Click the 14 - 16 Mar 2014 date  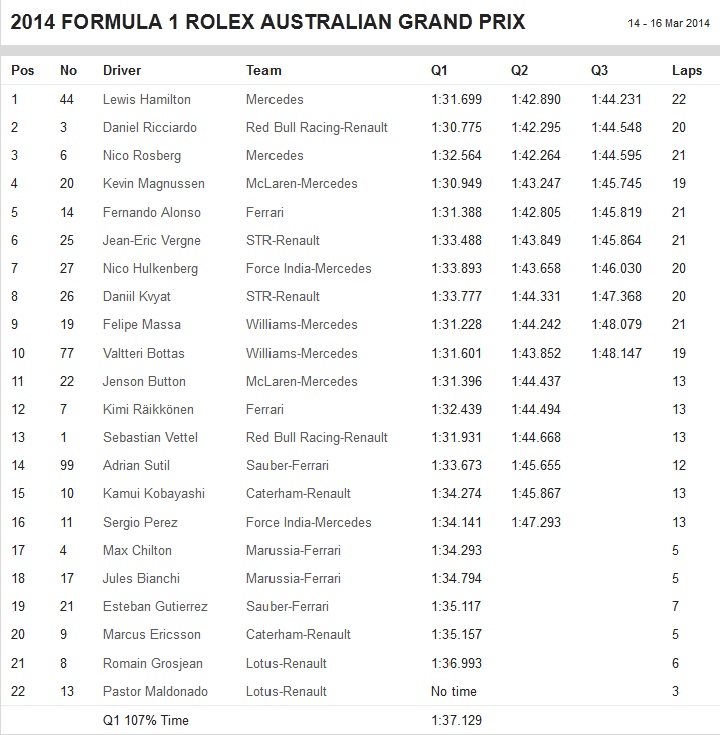point(666,23)
